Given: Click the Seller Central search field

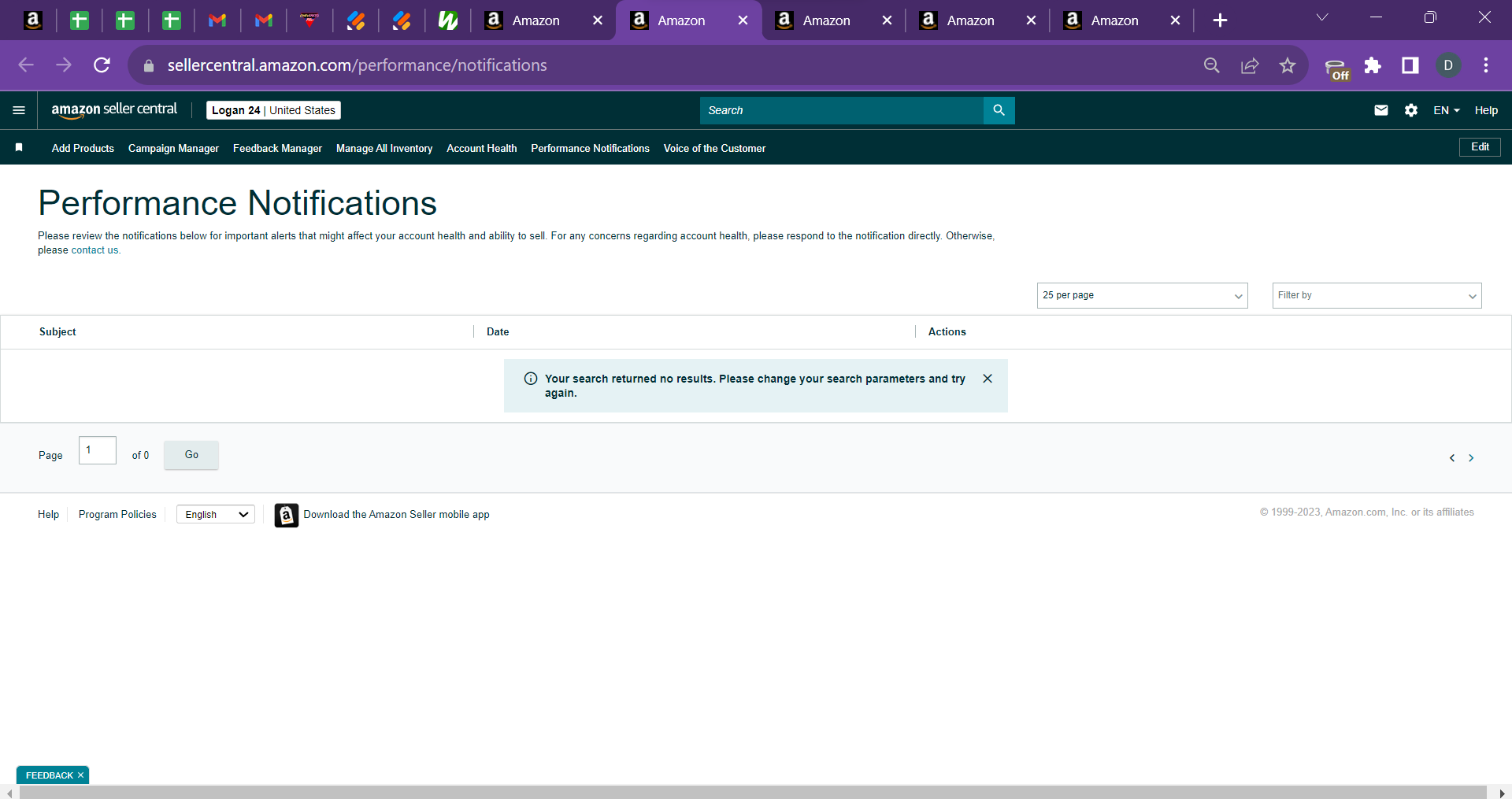Looking at the screenshot, I should pyautogui.click(x=841, y=110).
